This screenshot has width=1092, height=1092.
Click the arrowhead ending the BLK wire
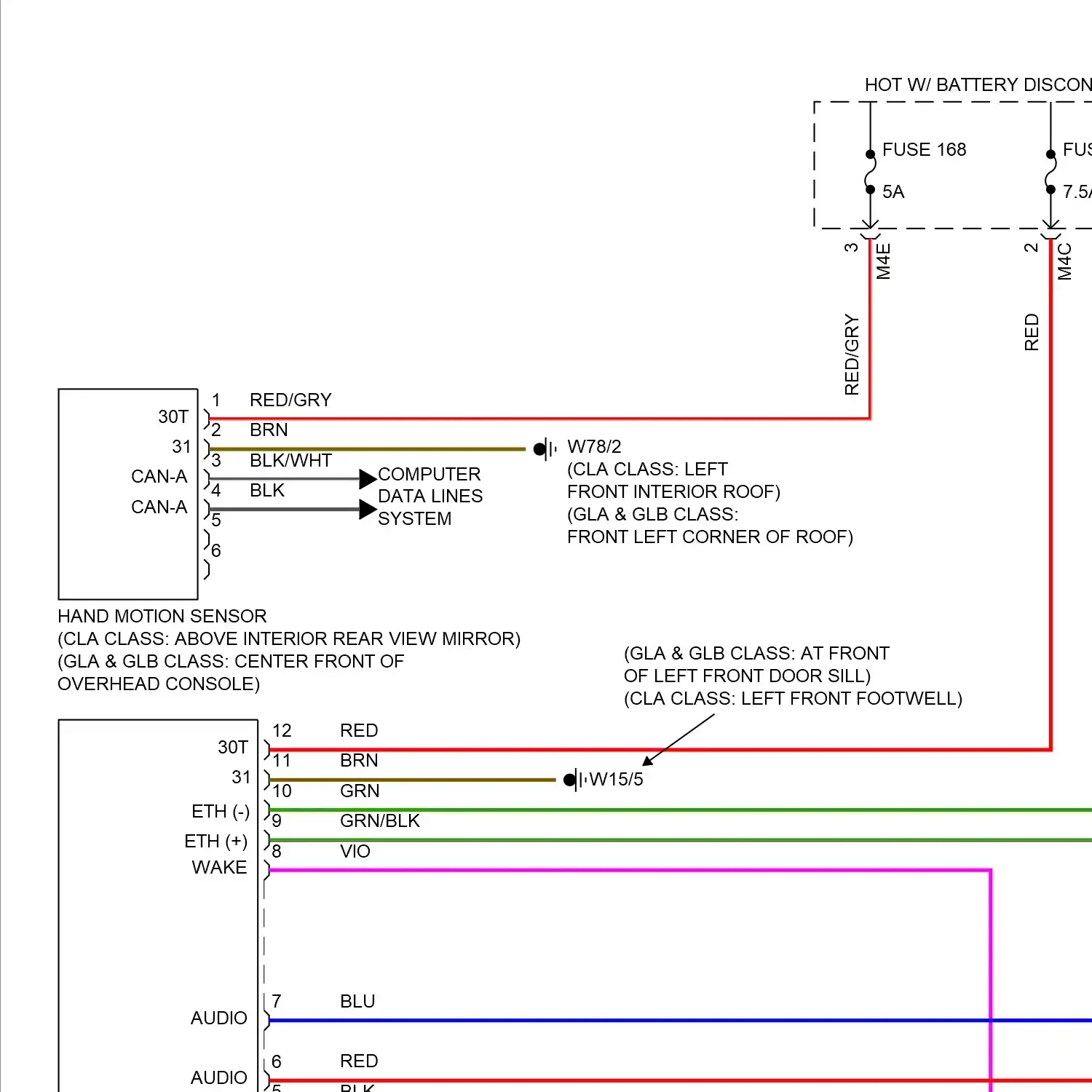click(368, 510)
